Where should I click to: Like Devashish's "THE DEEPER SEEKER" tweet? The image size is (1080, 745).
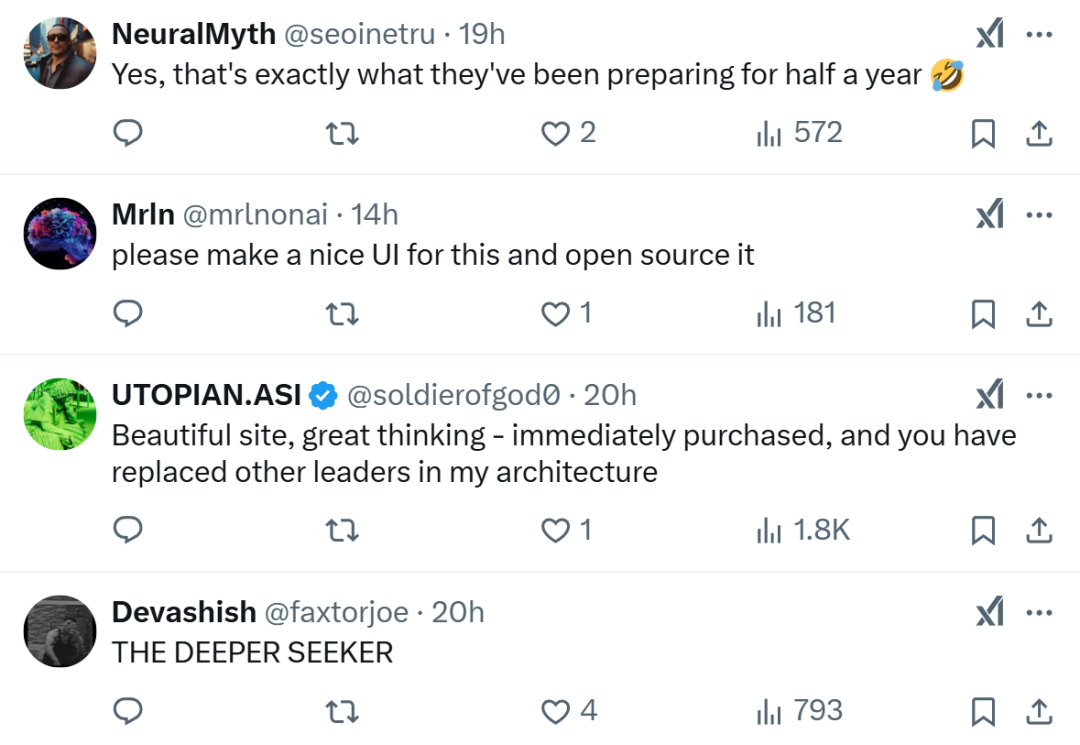point(555,711)
